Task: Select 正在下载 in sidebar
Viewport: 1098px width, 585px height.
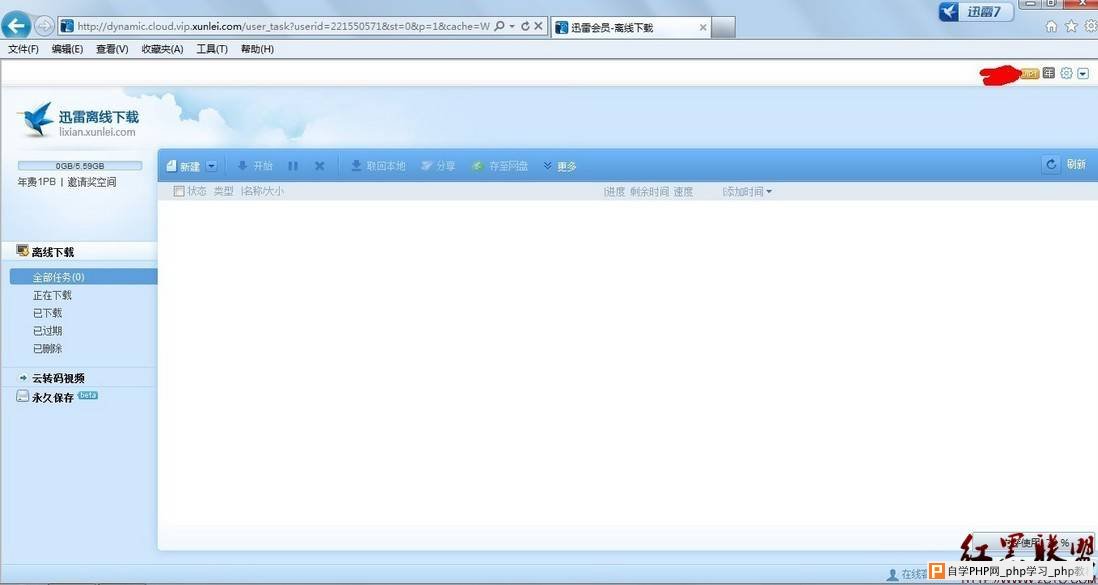Action: (x=52, y=295)
